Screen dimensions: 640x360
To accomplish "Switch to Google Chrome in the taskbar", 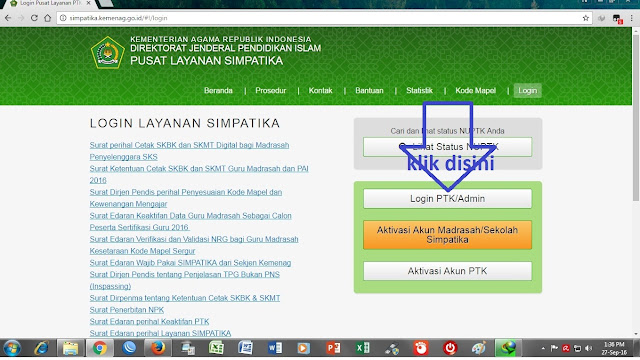I will (x=100, y=348).
